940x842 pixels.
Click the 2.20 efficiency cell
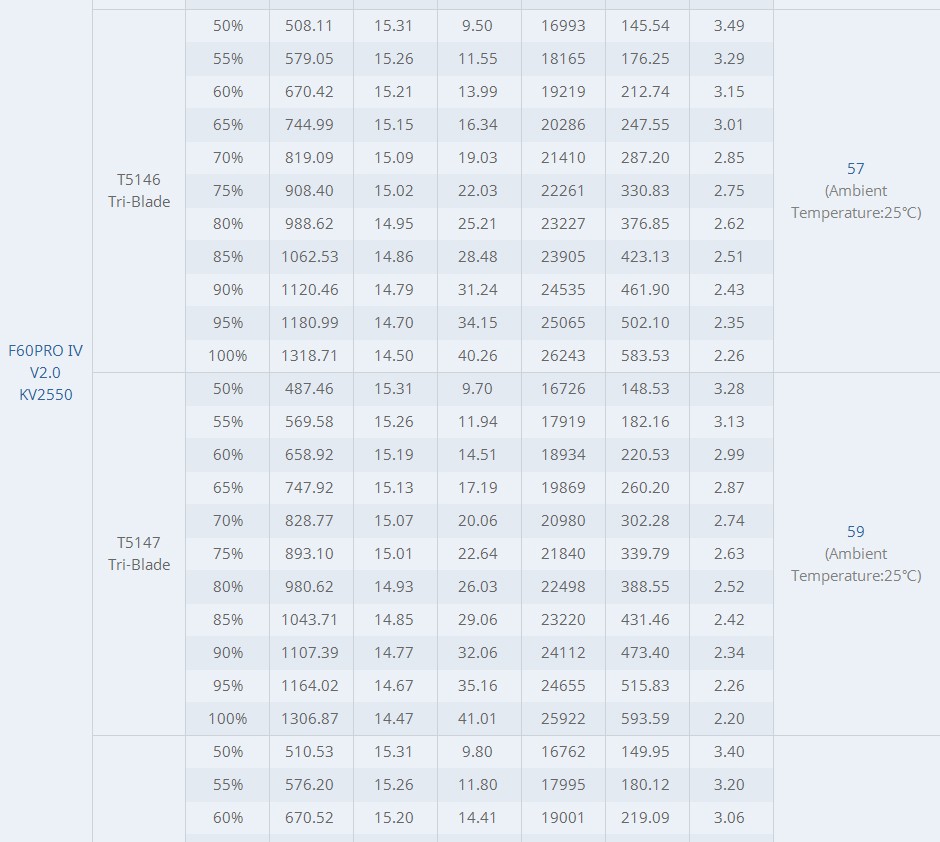[729, 719]
